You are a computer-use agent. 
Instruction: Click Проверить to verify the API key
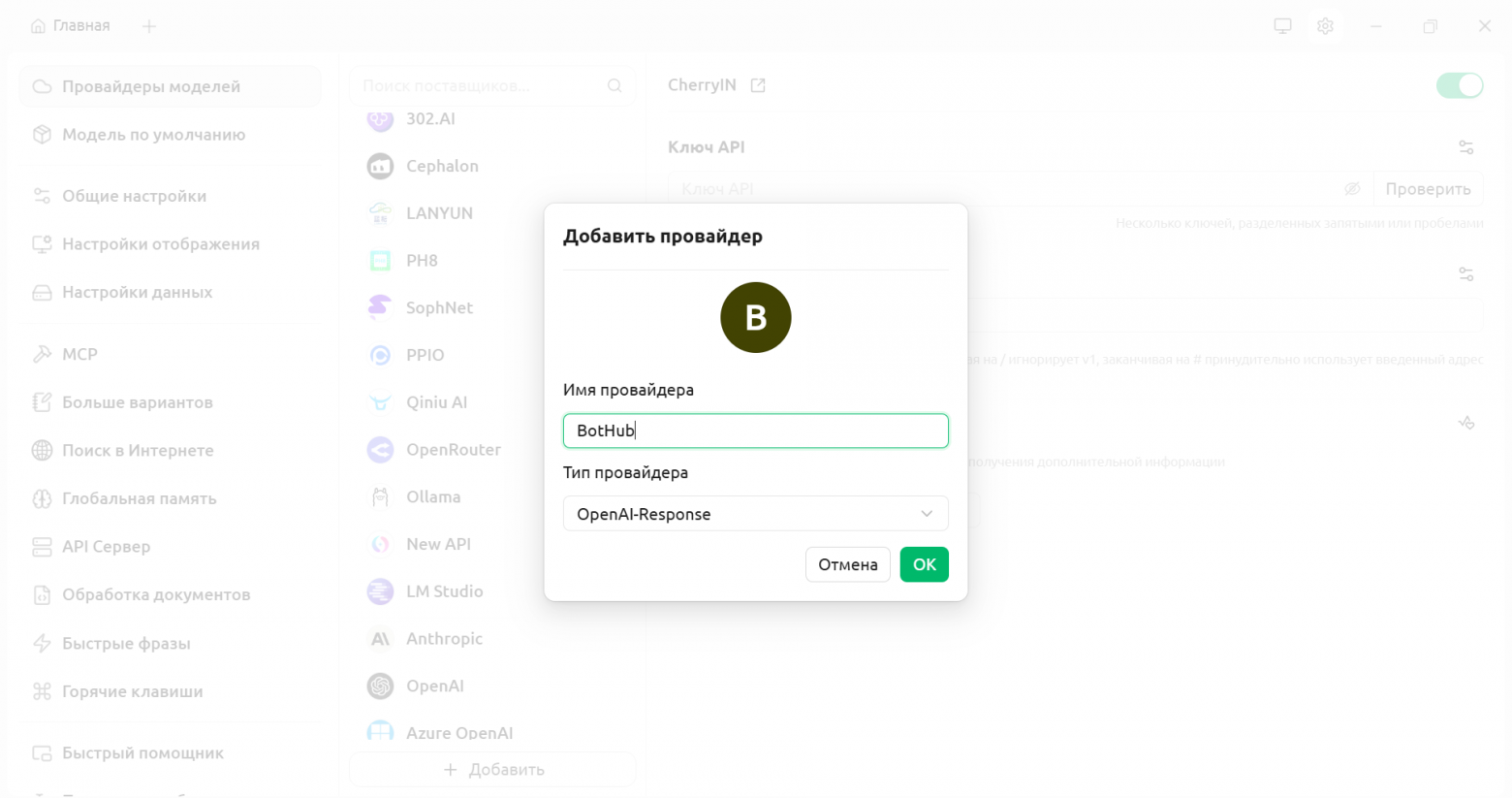(x=1428, y=188)
